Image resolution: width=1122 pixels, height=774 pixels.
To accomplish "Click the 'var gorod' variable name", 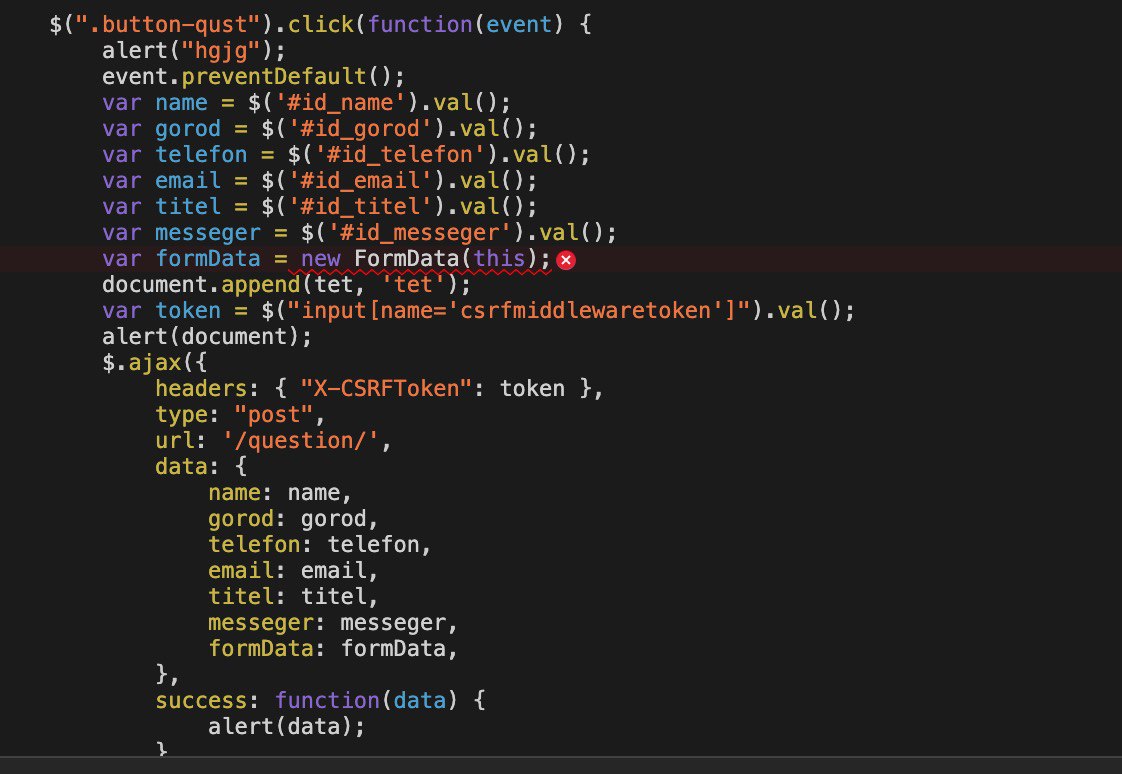I will pos(188,129).
